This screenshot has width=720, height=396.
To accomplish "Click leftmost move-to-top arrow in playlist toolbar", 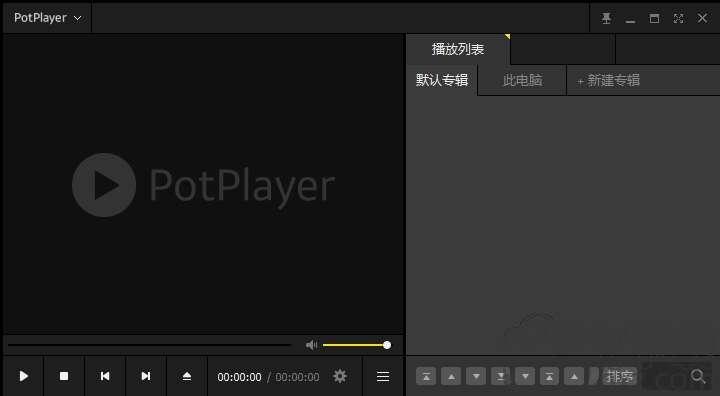I will pyautogui.click(x=426, y=377).
